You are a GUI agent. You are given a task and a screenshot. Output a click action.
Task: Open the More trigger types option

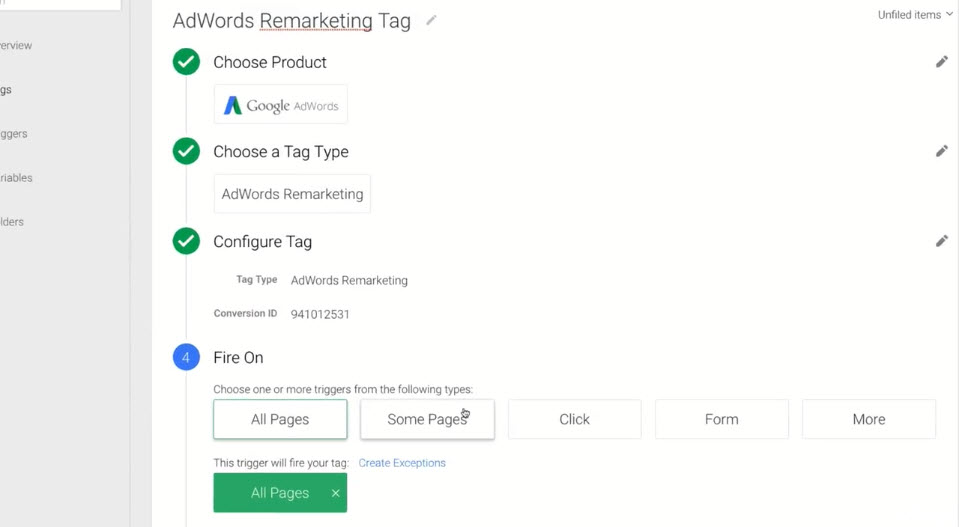tap(868, 419)
